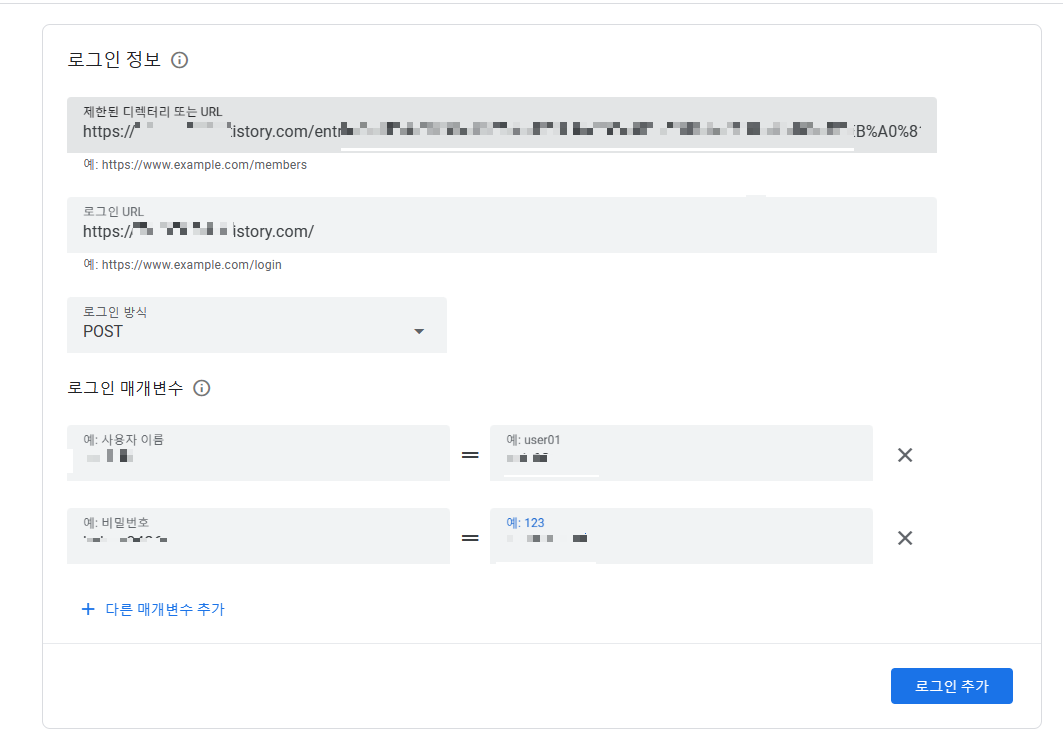Click example text https://www.example.com/members

click(x=204, y=165)
